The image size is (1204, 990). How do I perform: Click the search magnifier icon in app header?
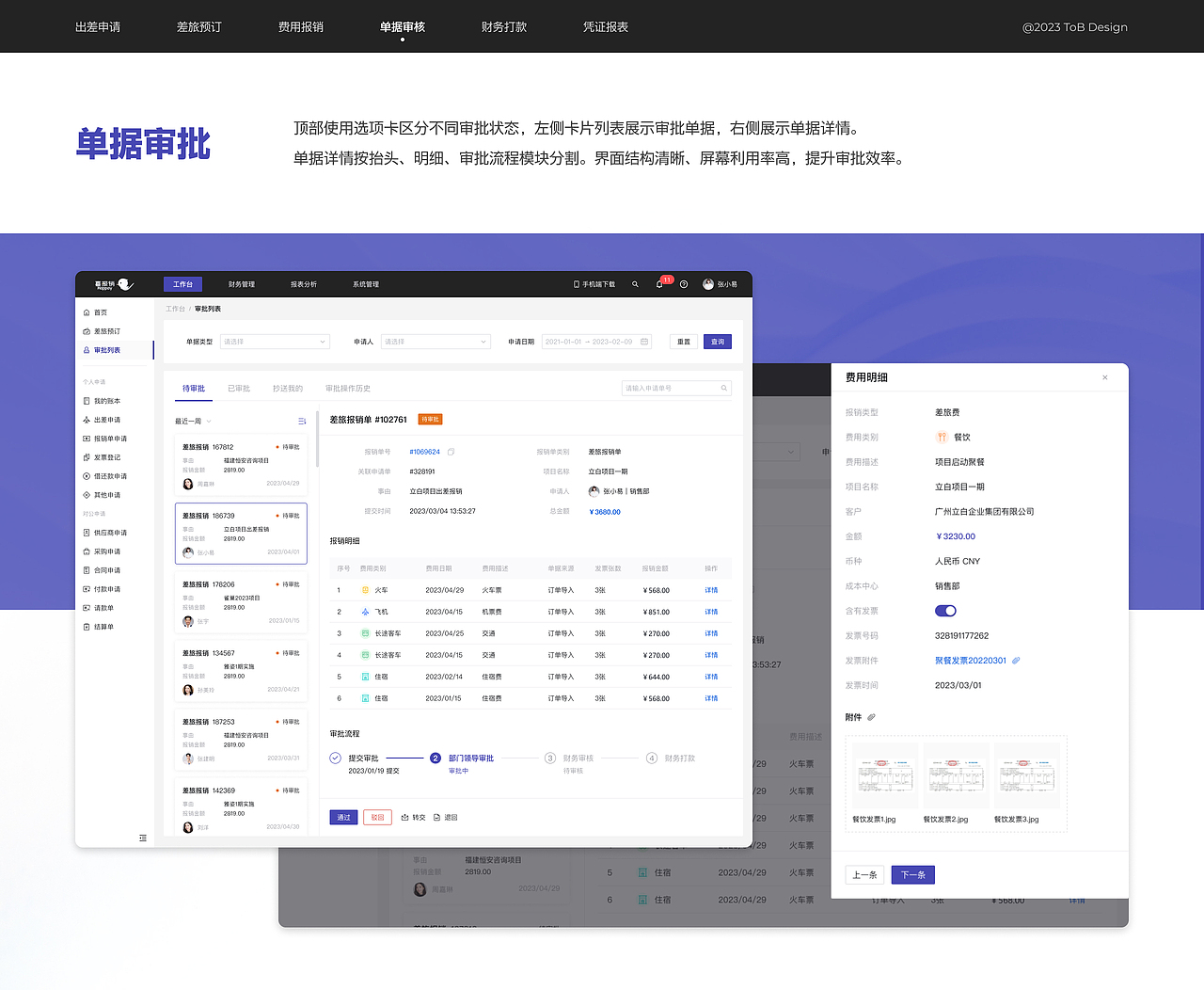[635, 284]
